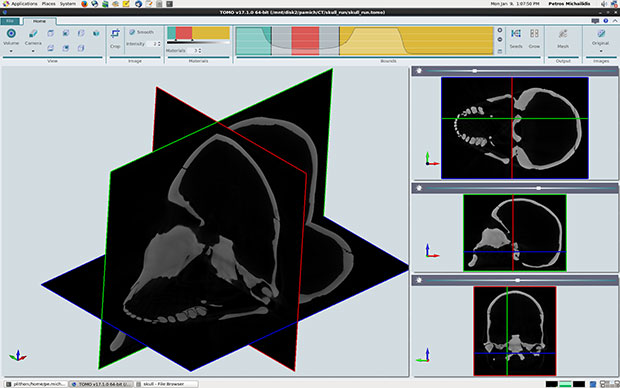Select the third top-row view-orientation cube
620x388 pixels.
(81, 33)
